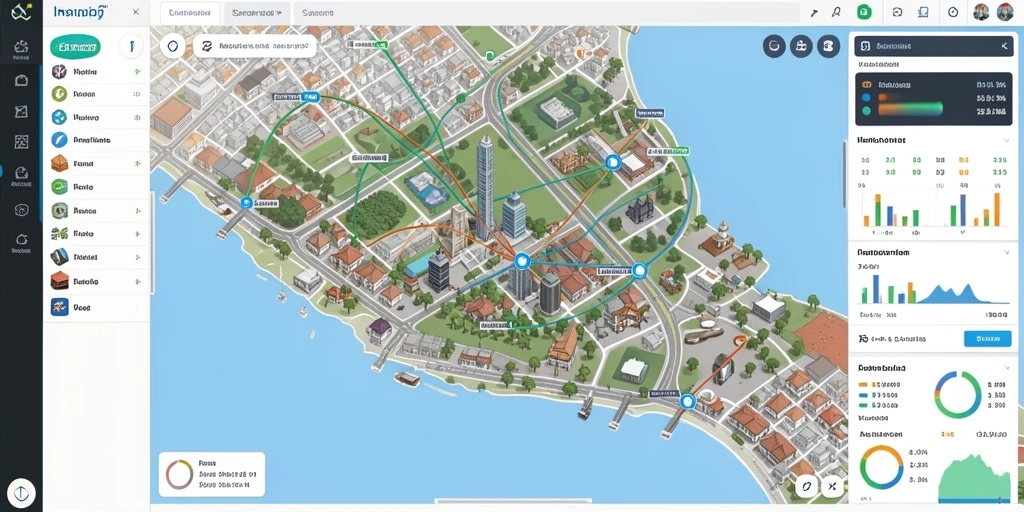The height and width of the screenshot is (512, 1024).
Task: Expand the donut-chart section using its chevron
Action: point(1006,368)
